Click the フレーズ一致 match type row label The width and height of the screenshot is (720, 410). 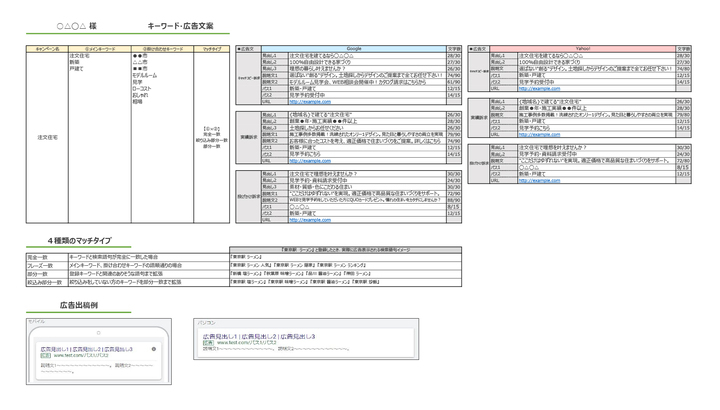pos(40,265)
